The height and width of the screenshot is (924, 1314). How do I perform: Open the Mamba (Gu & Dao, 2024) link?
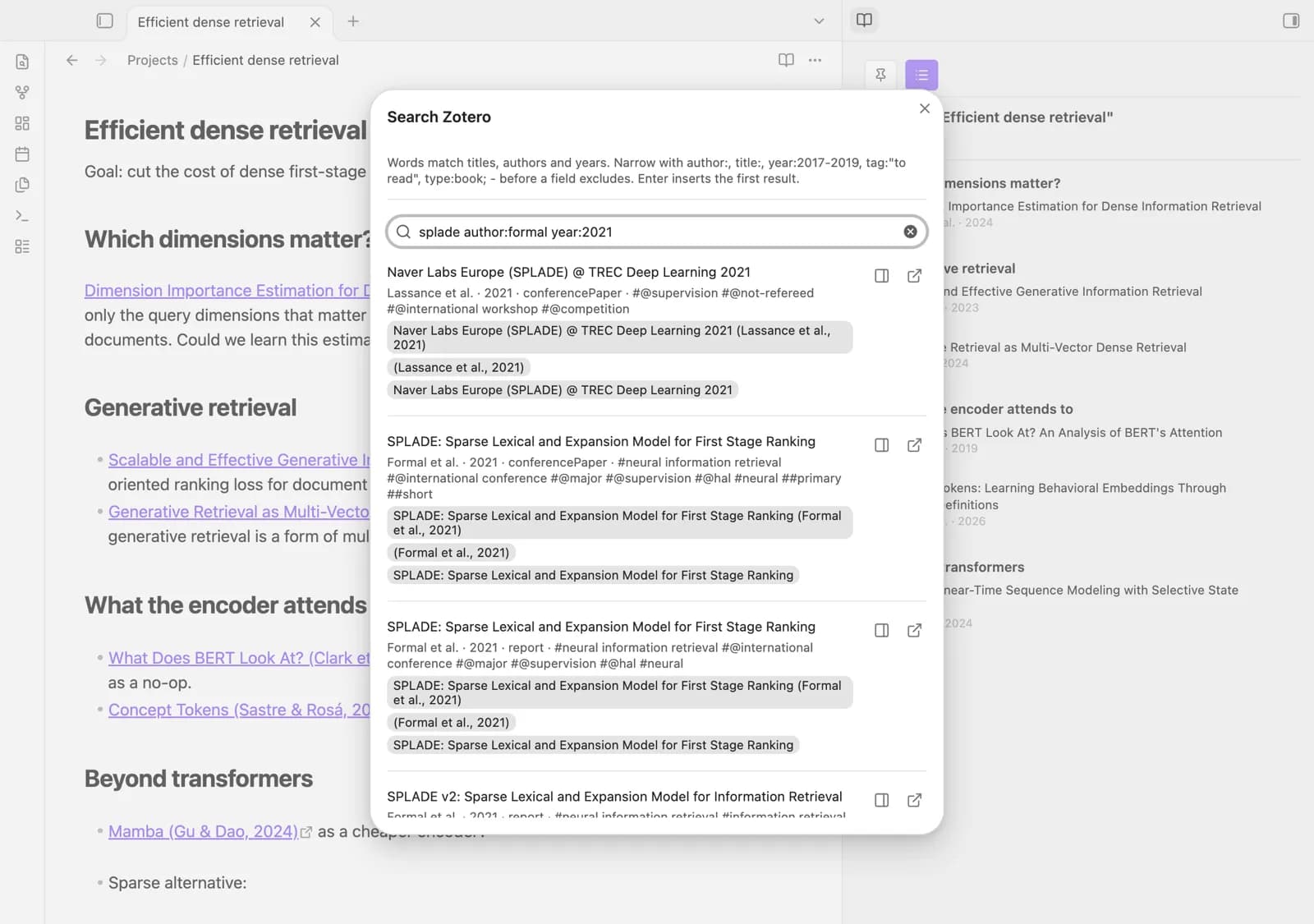203,831
